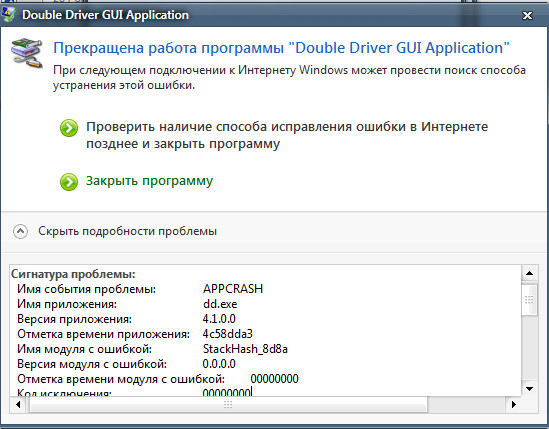Click the Сигнатура проблемы heading
The height and width of the screenshot is (429, 549).
(x=73, y=274)
